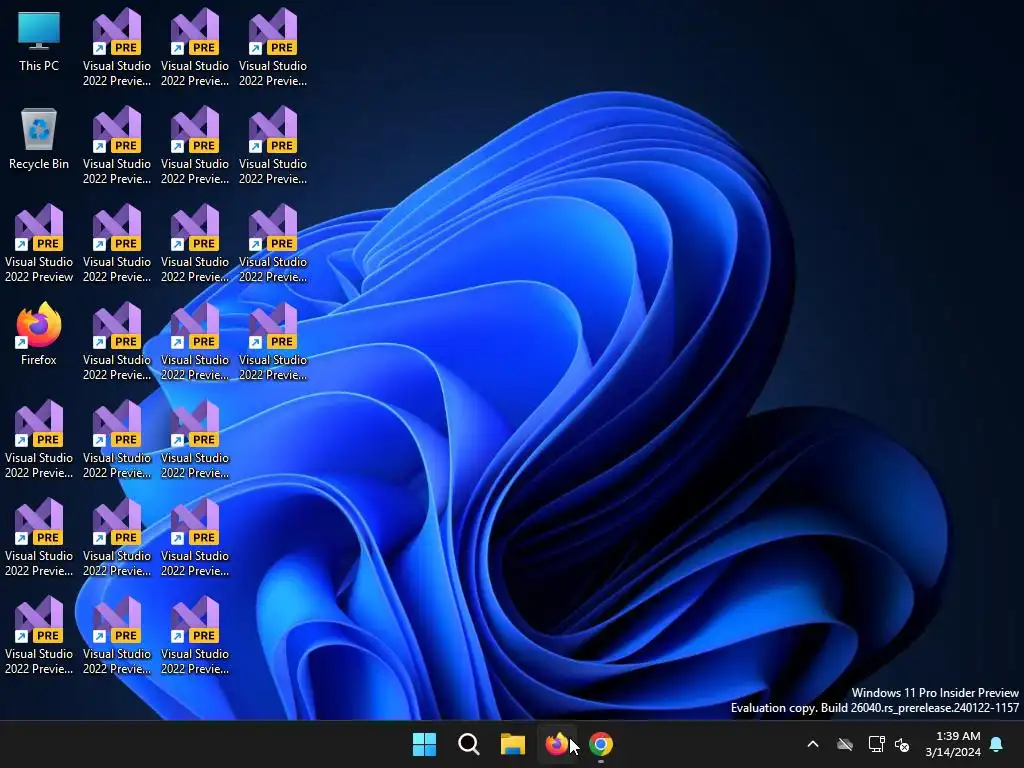Select Visual Studio shortcut immediately right of desktop Firefox
Viewport: 1024px width, 768px height.
coord(117,341)
